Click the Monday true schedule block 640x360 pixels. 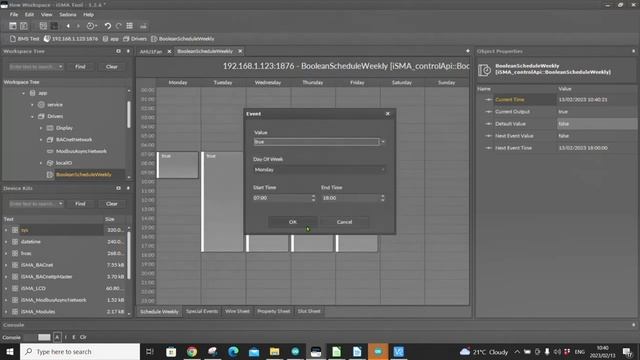click(x=178, y=165)
